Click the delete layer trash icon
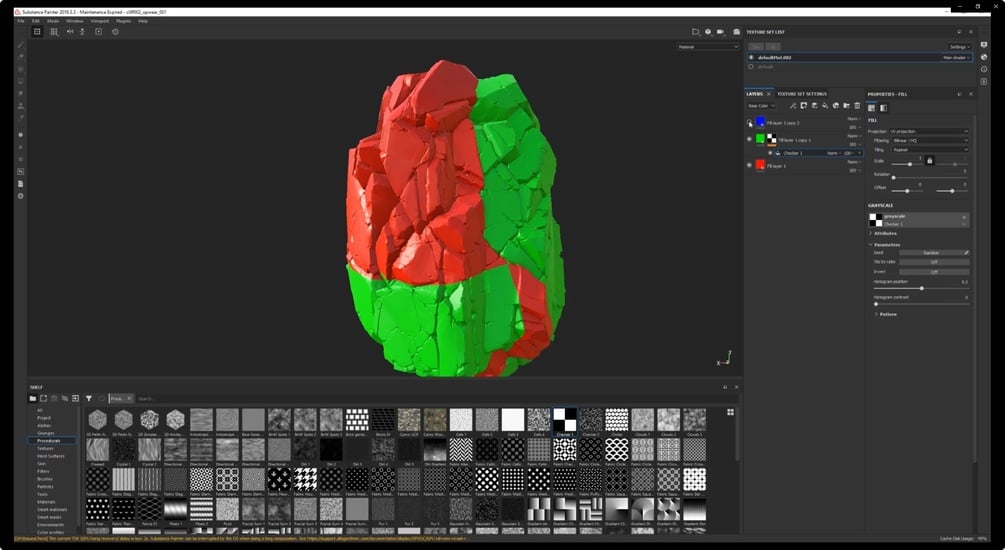Image resolution: width=1005 pixels, height=550 pixels. (857, 106)
